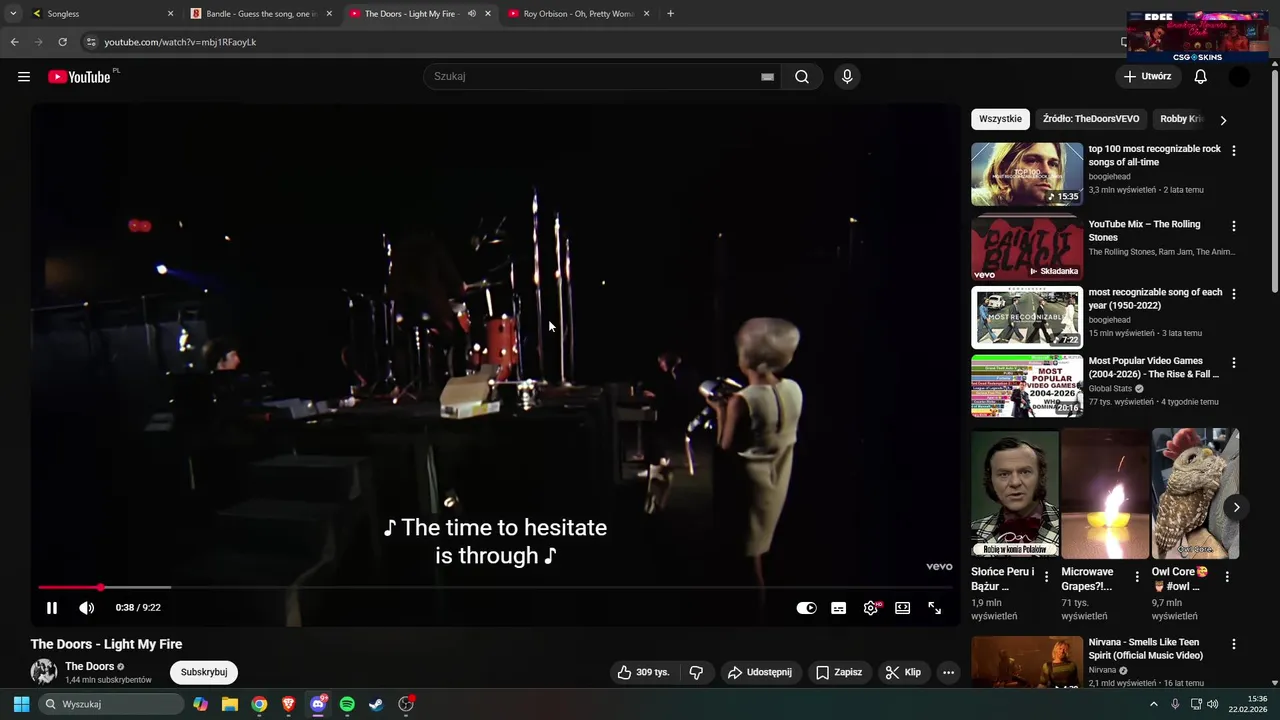
Task: Open options for Owl Core short
Action: coord(1227,577)
